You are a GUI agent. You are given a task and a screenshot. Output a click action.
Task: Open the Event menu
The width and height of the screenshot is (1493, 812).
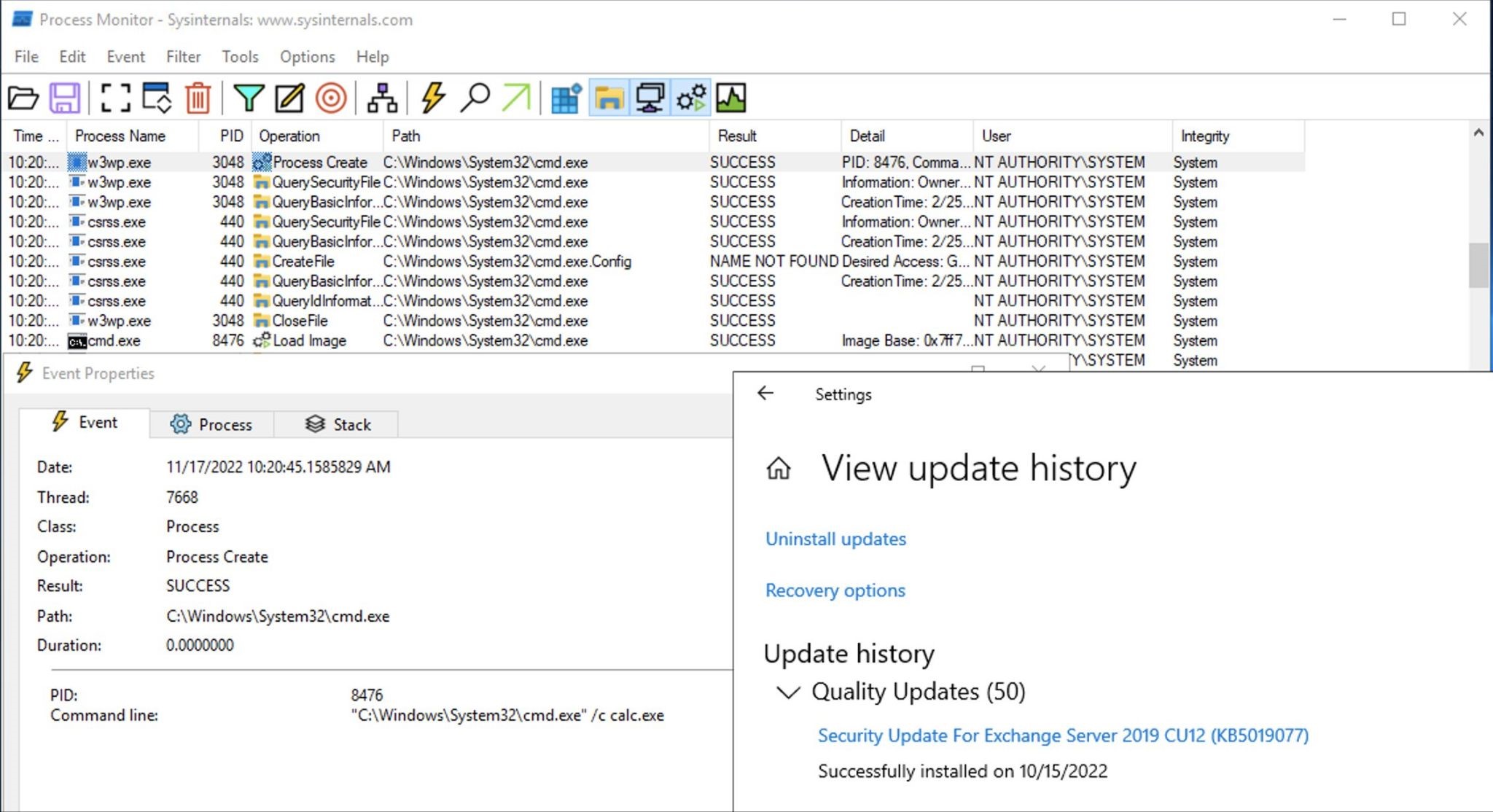point(125,57)
